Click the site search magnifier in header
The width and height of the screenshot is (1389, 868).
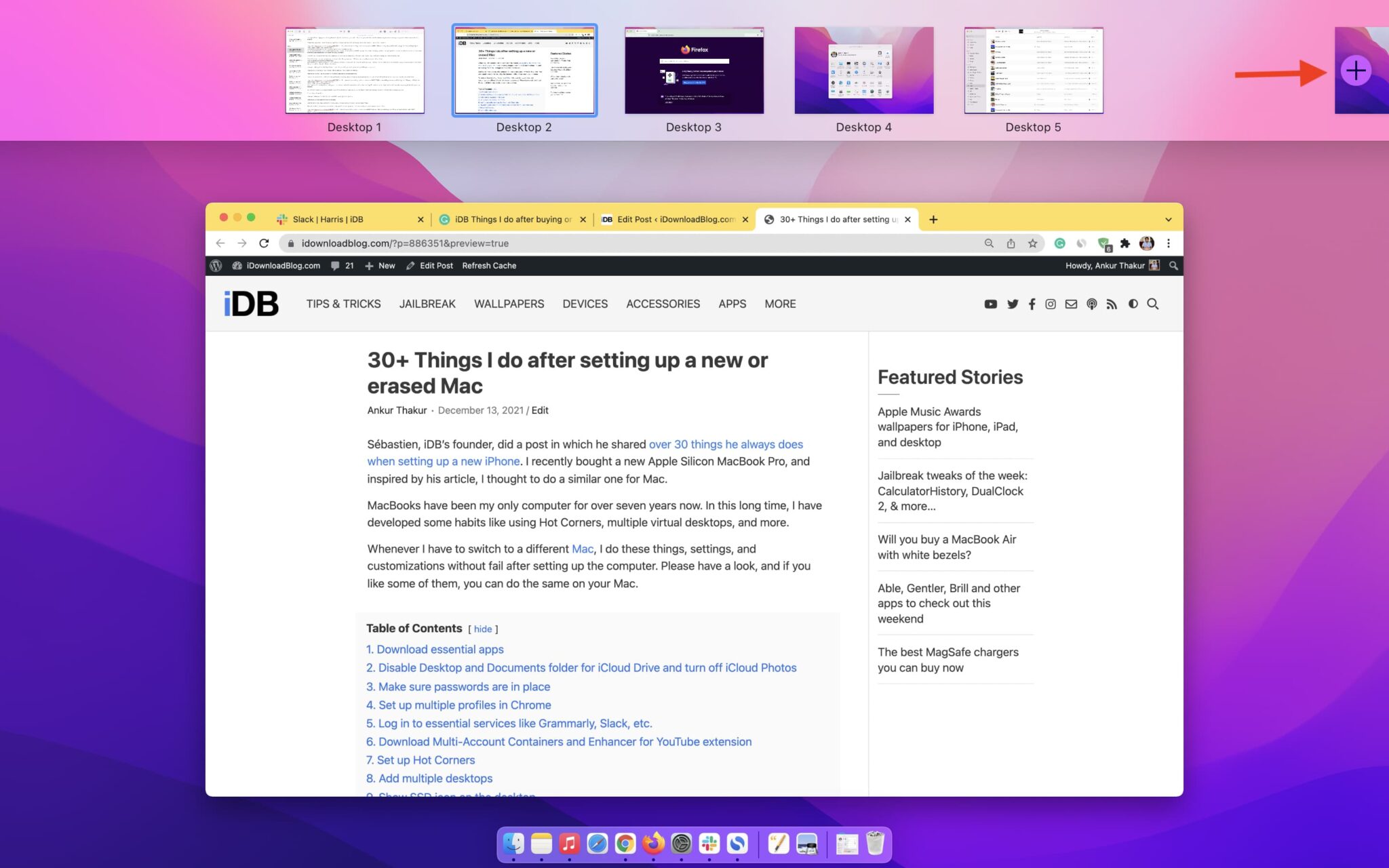[x=1152, y=304]
